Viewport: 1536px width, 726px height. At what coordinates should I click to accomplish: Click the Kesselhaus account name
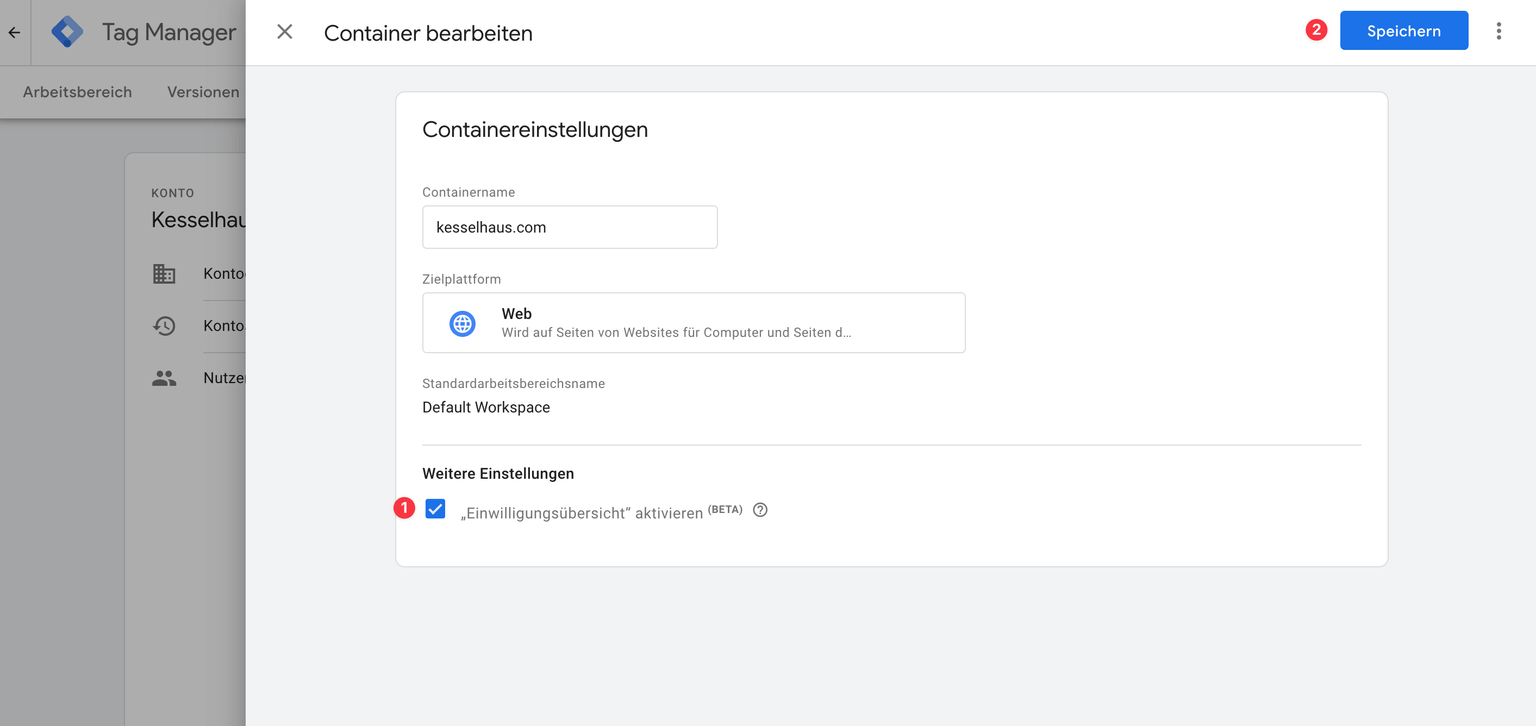tap(198, 220)
